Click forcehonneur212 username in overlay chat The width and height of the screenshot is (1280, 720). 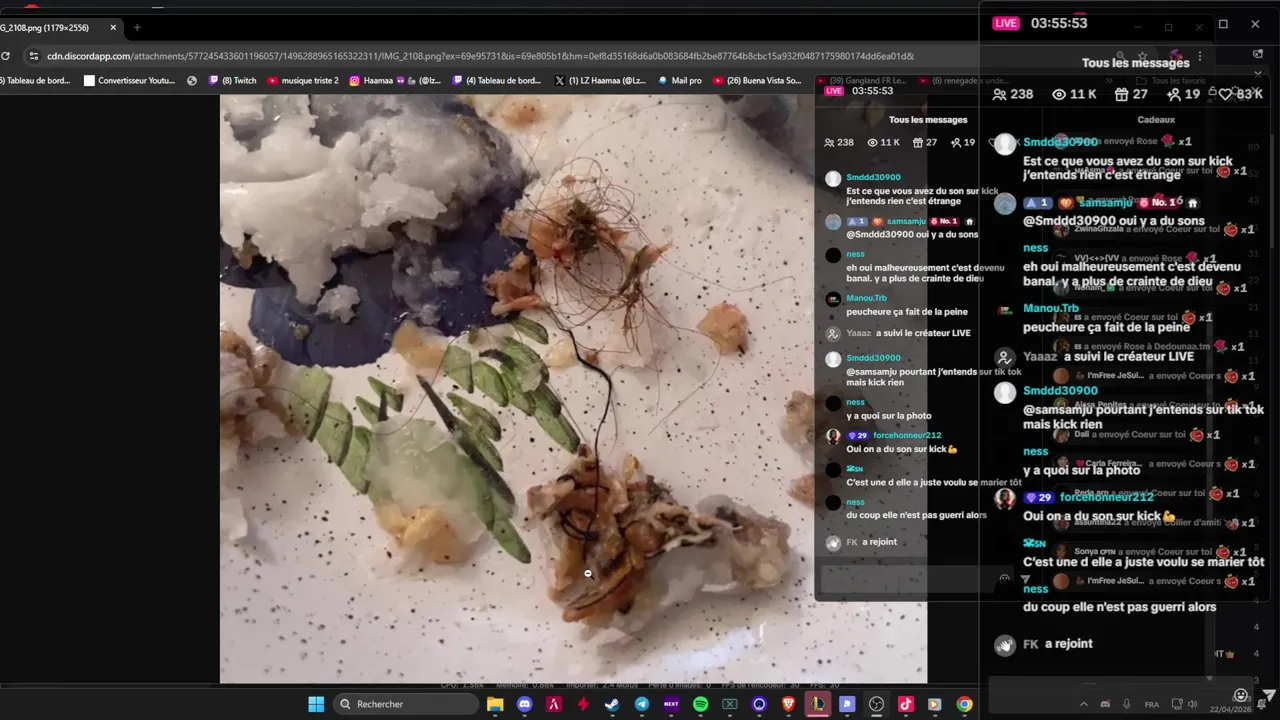[1107, 497]
